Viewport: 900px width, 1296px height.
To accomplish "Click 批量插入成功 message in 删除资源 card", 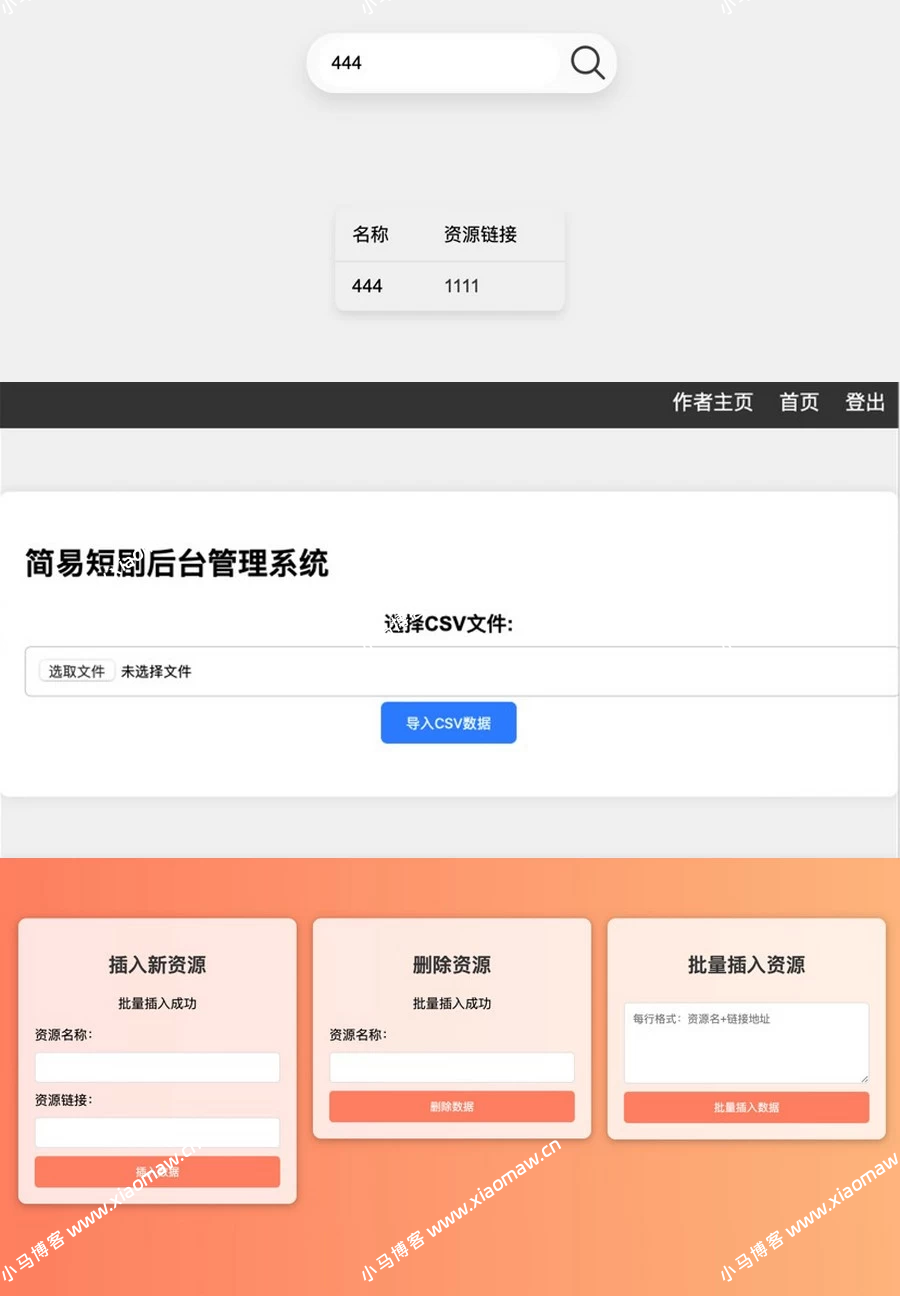I will pos(452,1003).
